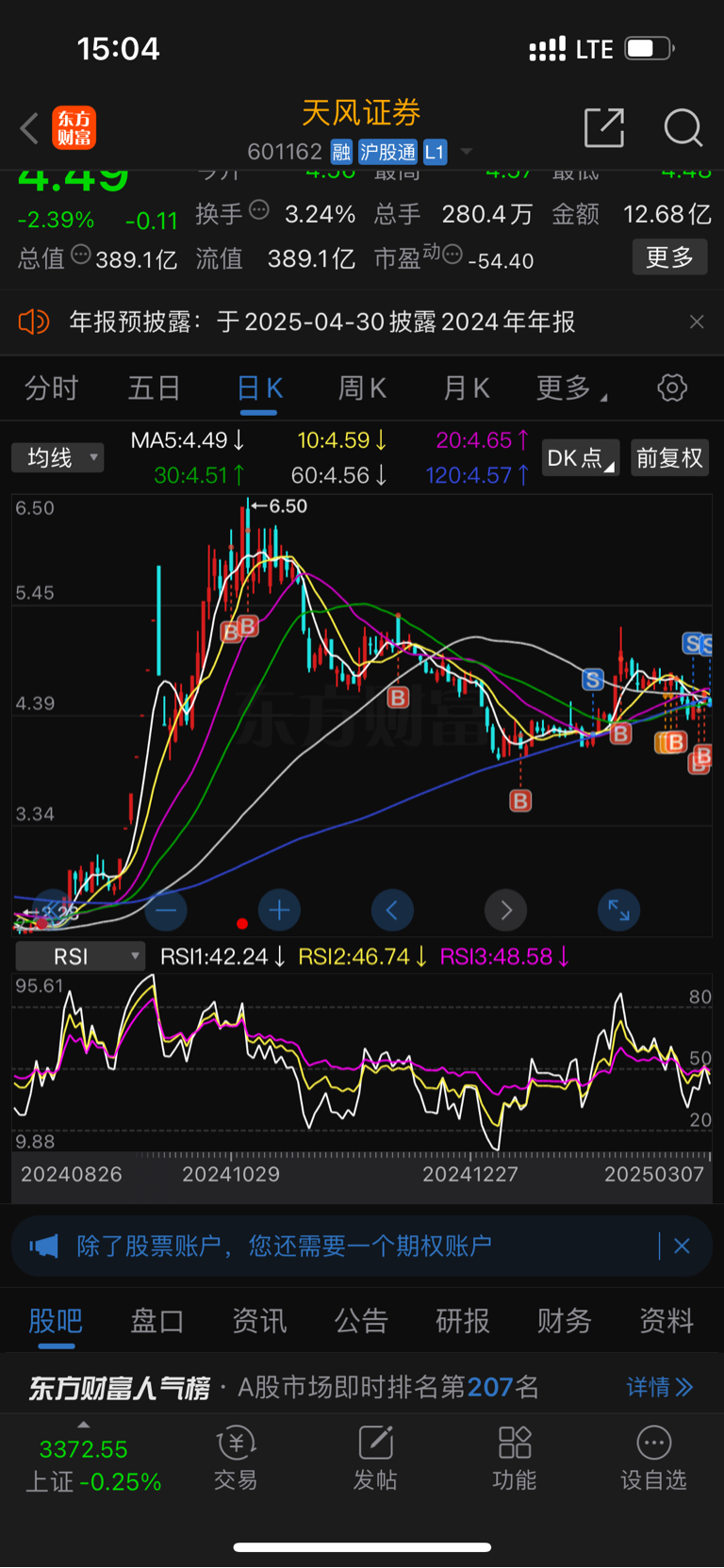The height and width of the screenshot is (1568, 724).
Task: Tap the L1 level badge
Action: (x=435, y=152)
